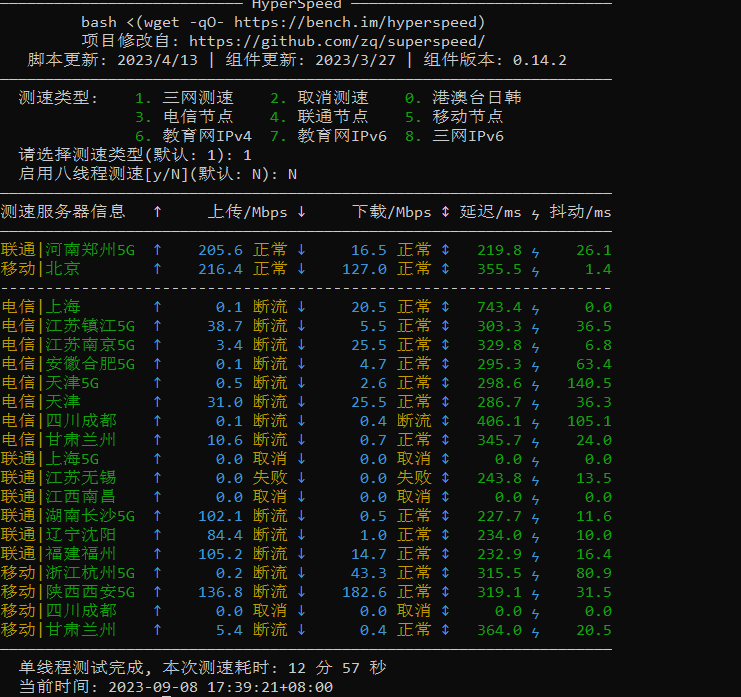741x697 pixels.
Task: Click the '单线程测试完成' summary line
Action: tap(203, 668)
